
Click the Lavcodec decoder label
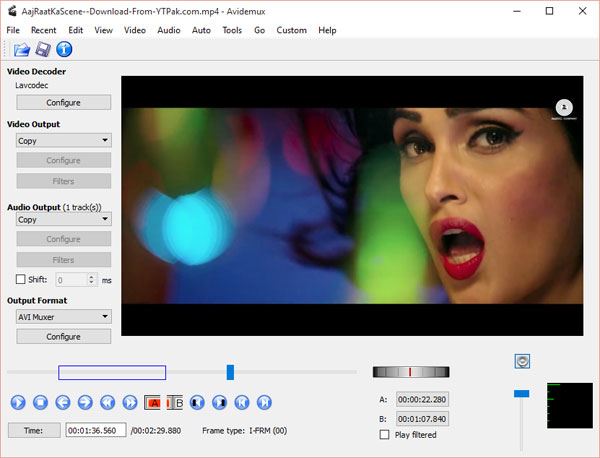(32, 85)
